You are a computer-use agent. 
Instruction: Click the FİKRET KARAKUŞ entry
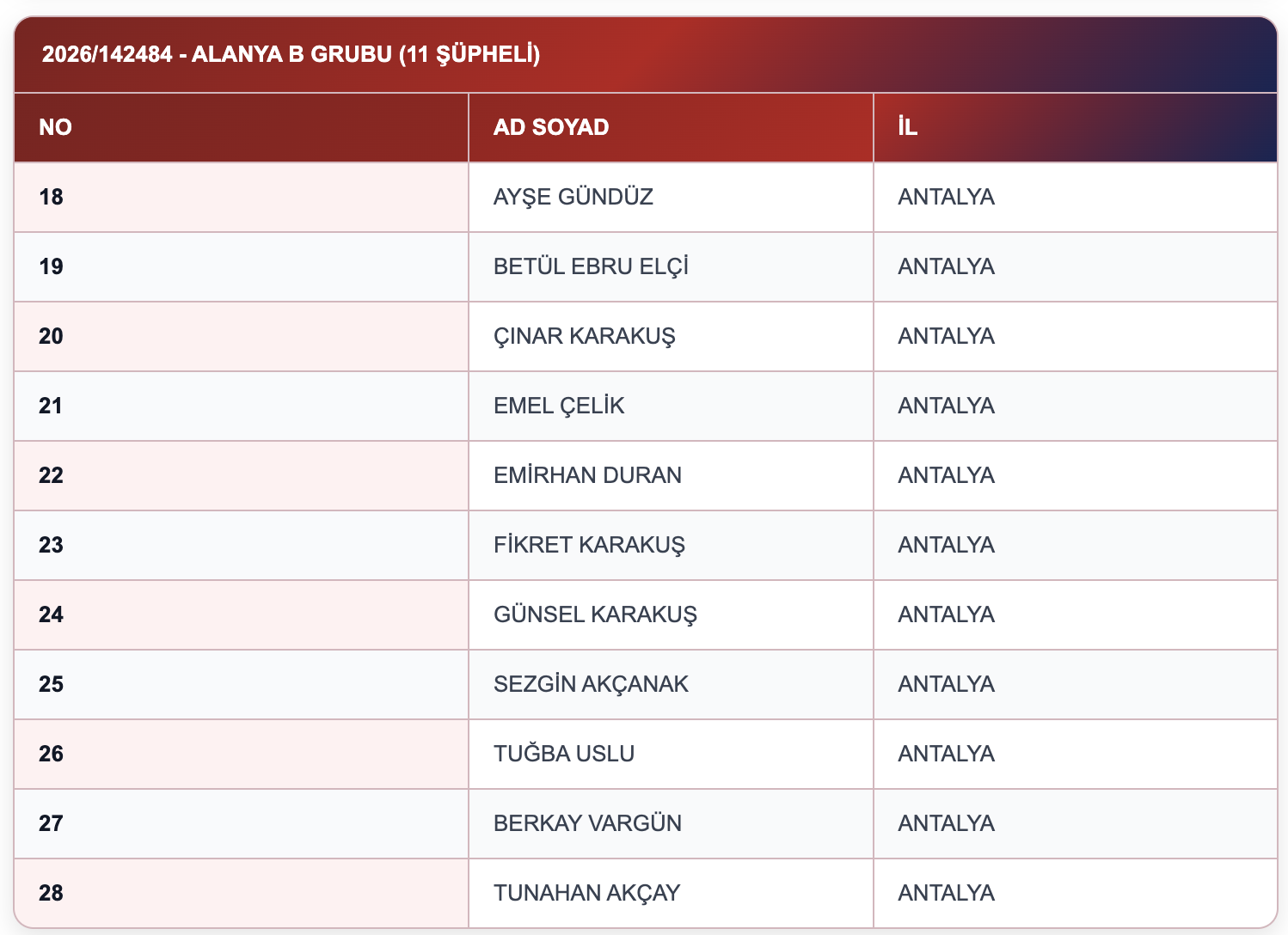pos(589,545)
